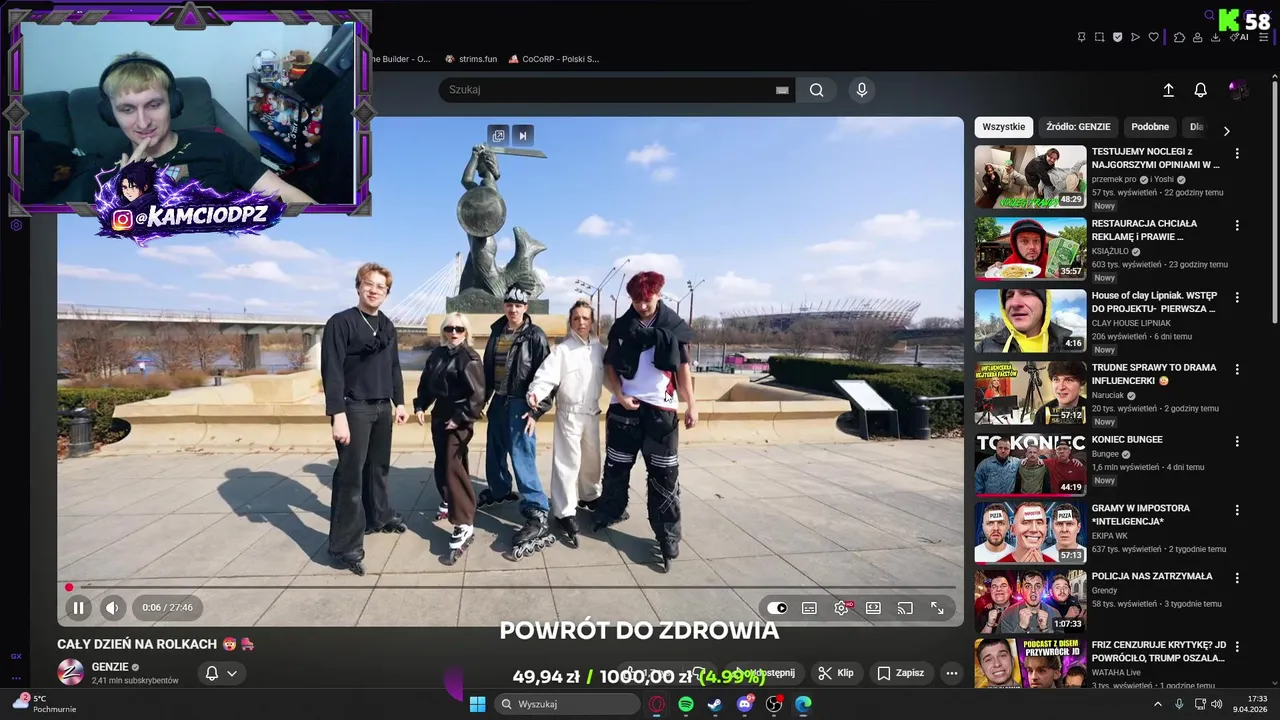Open the RESTAURACJA CHCIAŁA REKLAMĘ video title
Image resolution: width=1280 pixels, height=720 pixels.
tap(1144, 230)
